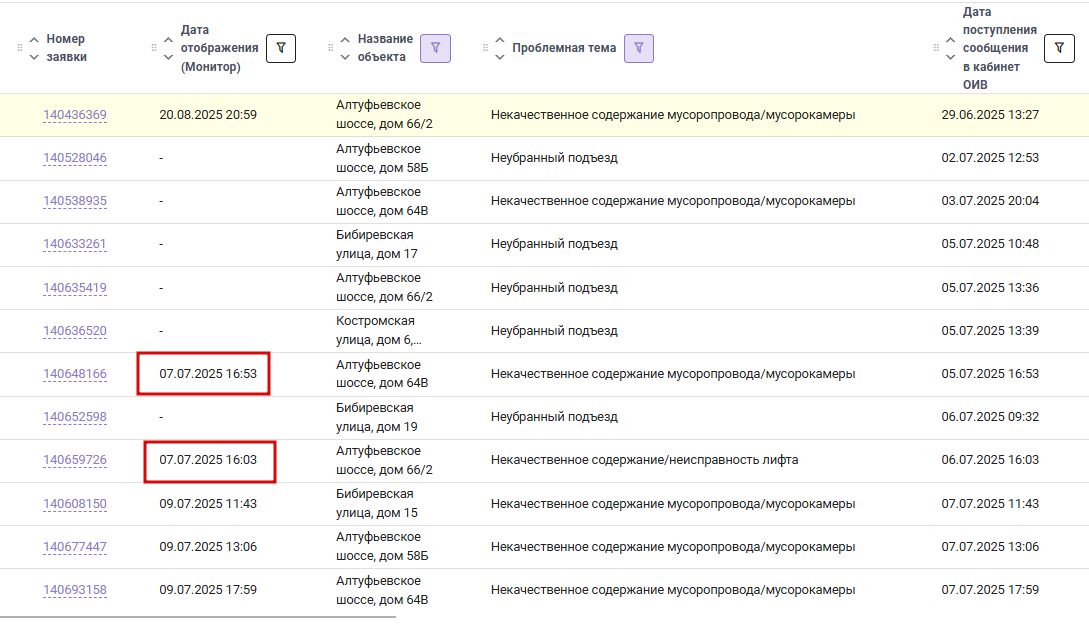This screenshot has width=1089, height=631.
Task: Open request 140608150
Action: tap(75, 504)
